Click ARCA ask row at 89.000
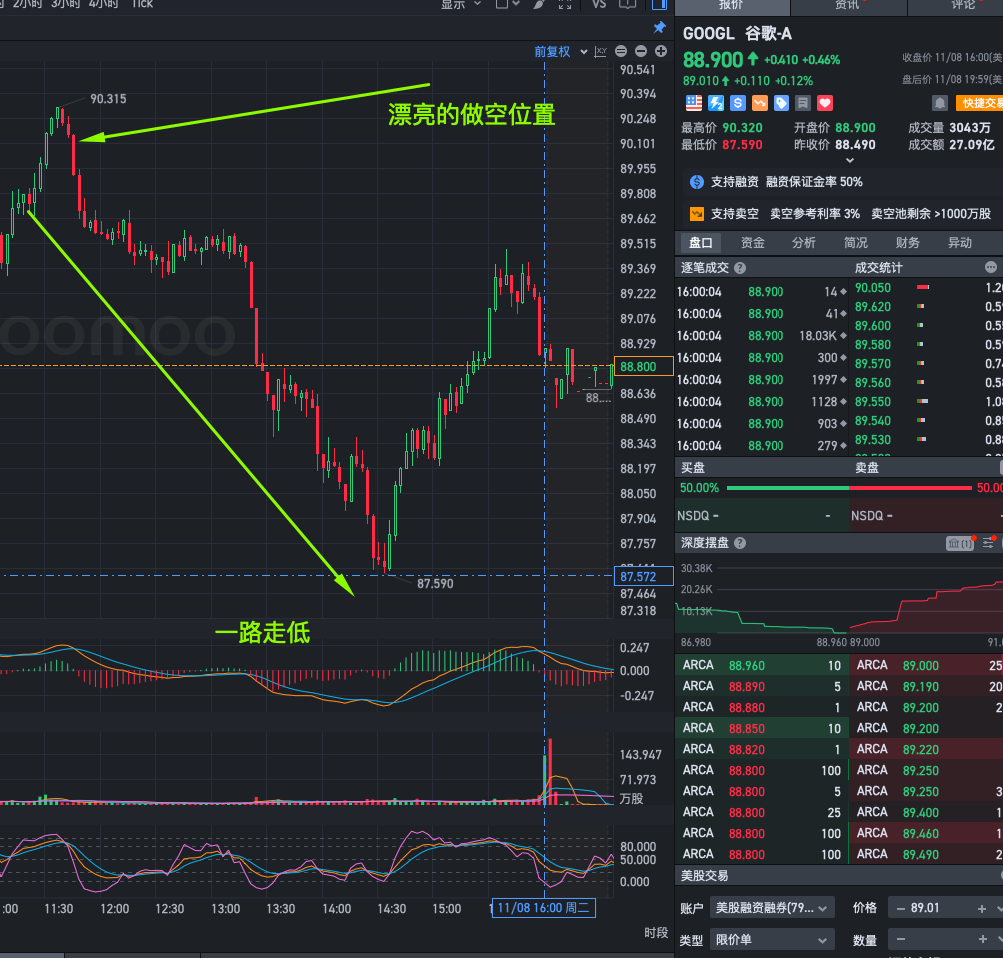The height and width of the screenshot is (958, 1003). tap(926, 666)
